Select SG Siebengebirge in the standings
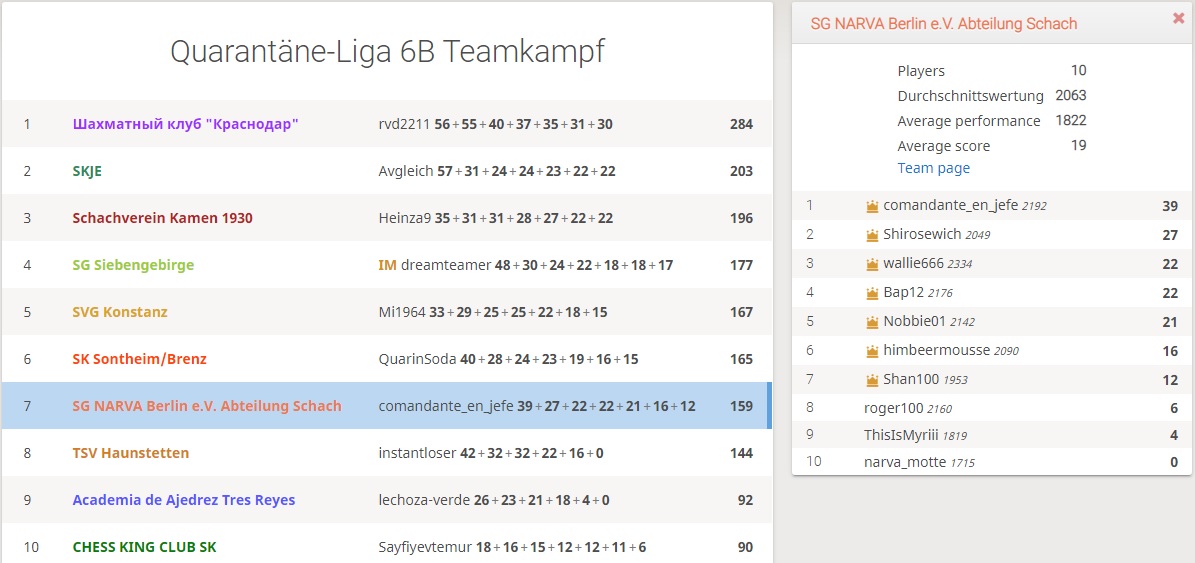This screenshot has width=1195, height=563. pyautogui.click(x=133, y=265)
